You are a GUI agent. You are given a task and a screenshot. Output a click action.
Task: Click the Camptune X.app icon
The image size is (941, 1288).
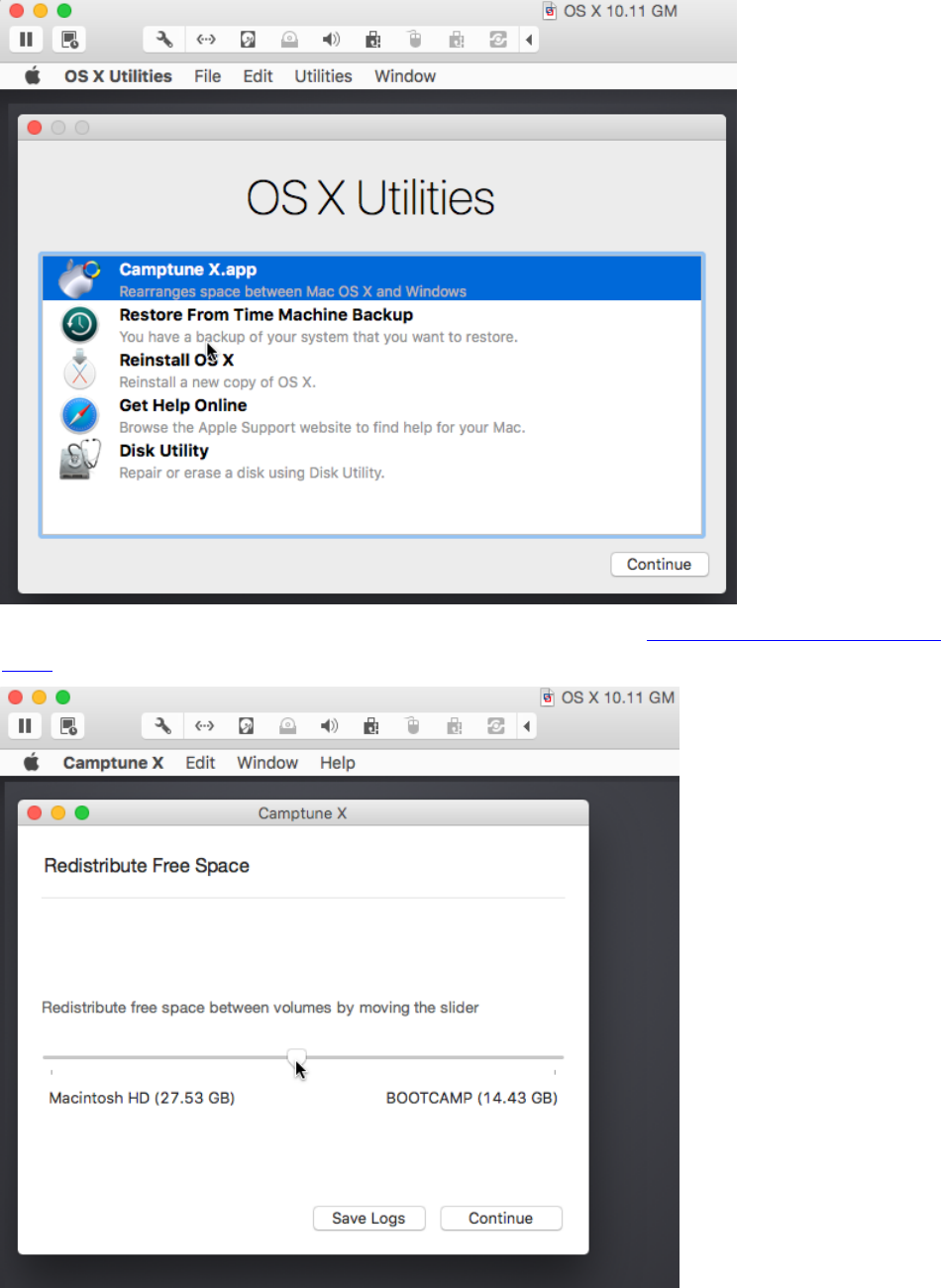pos(79,278)
